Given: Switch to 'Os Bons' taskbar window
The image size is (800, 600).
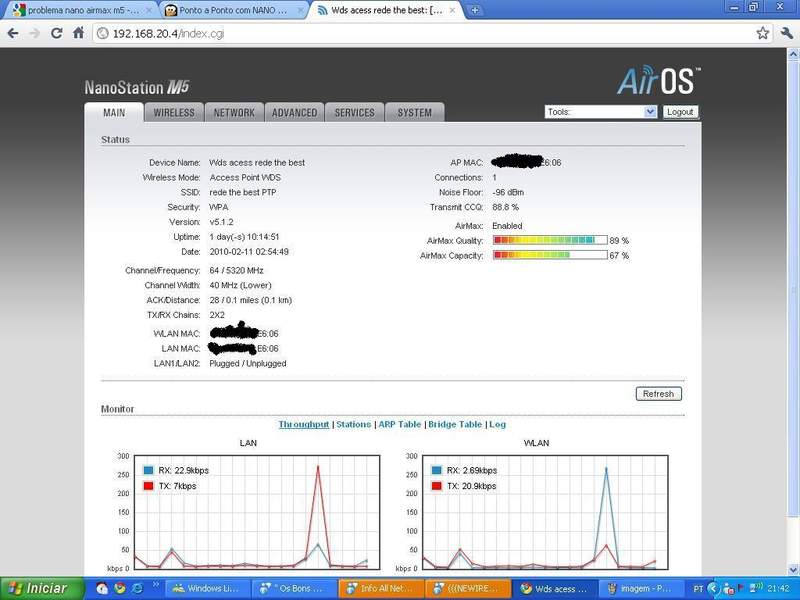Looking at the screenshot, I should pos(296,589).
